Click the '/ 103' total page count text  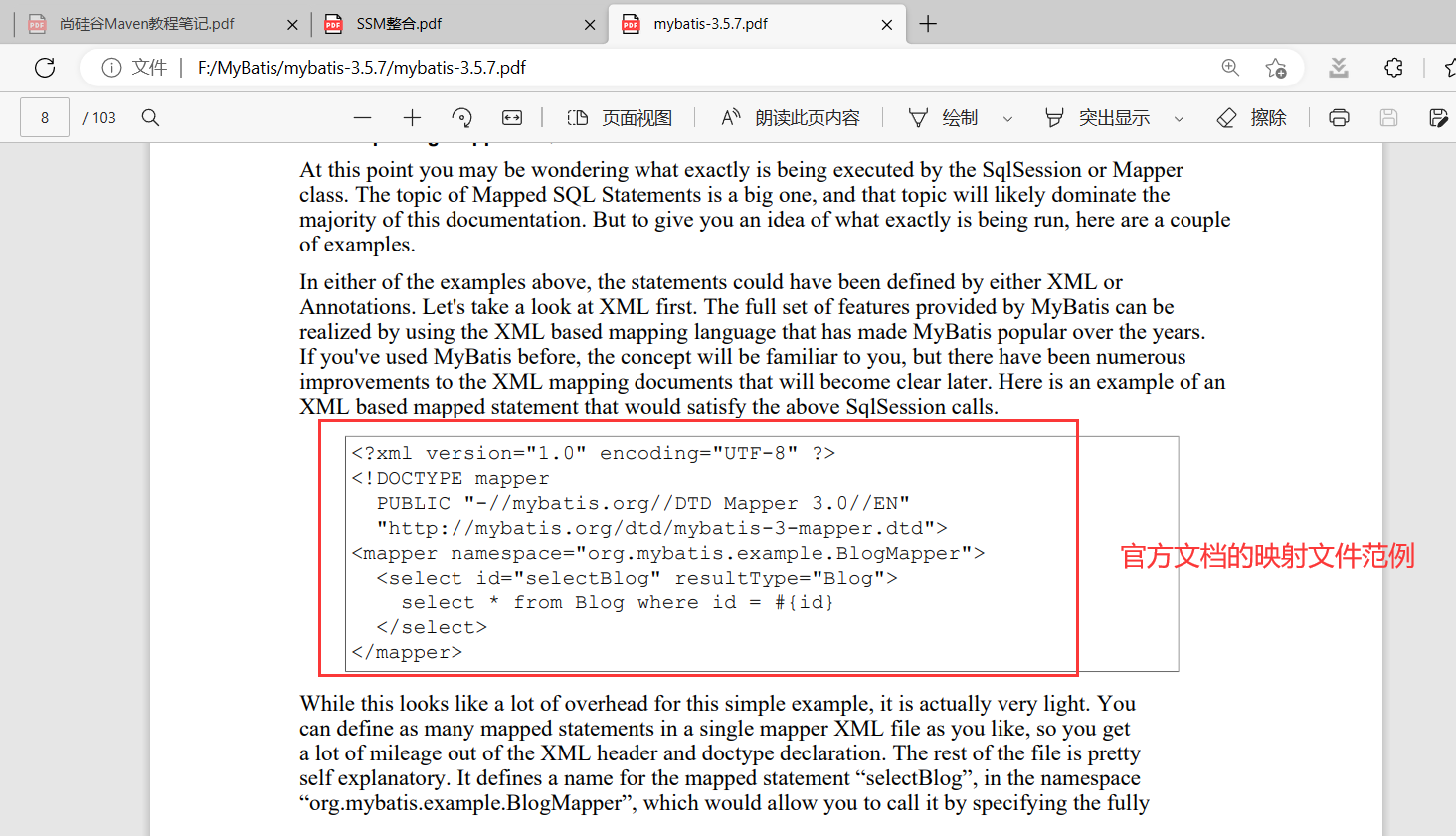click(98, 117)
